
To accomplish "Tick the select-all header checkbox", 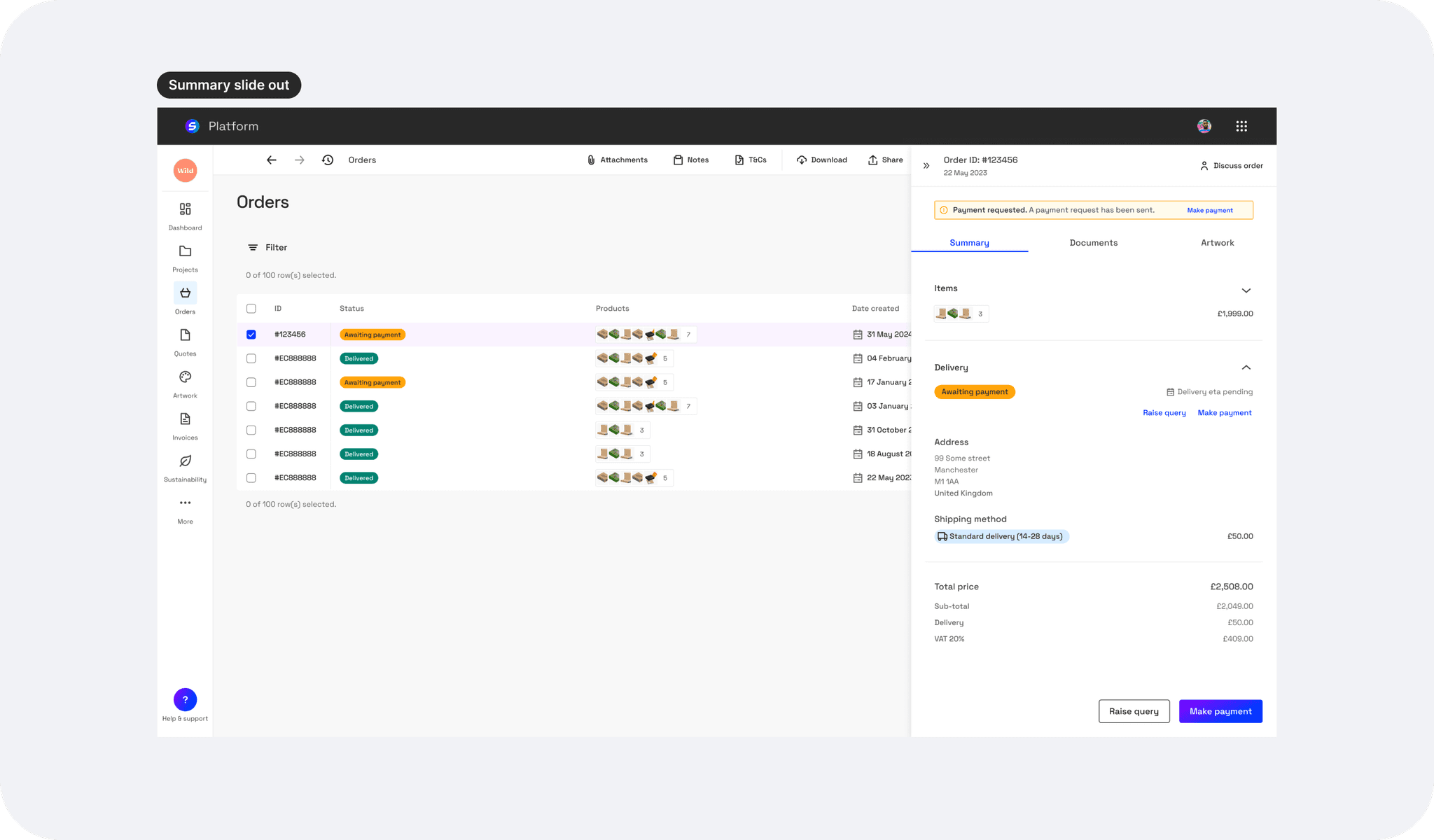I will tap(251, 309).
